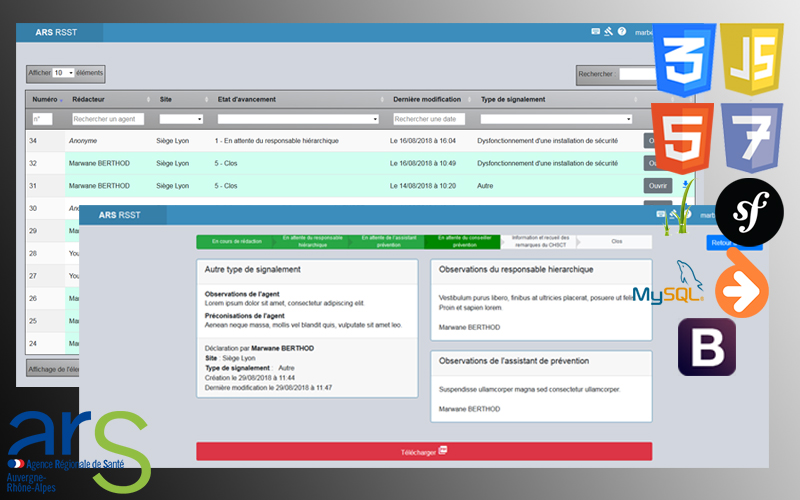Click the gavel icon in back window header
The width and height of the screenshot is (800, 500).
pos(608,32)
